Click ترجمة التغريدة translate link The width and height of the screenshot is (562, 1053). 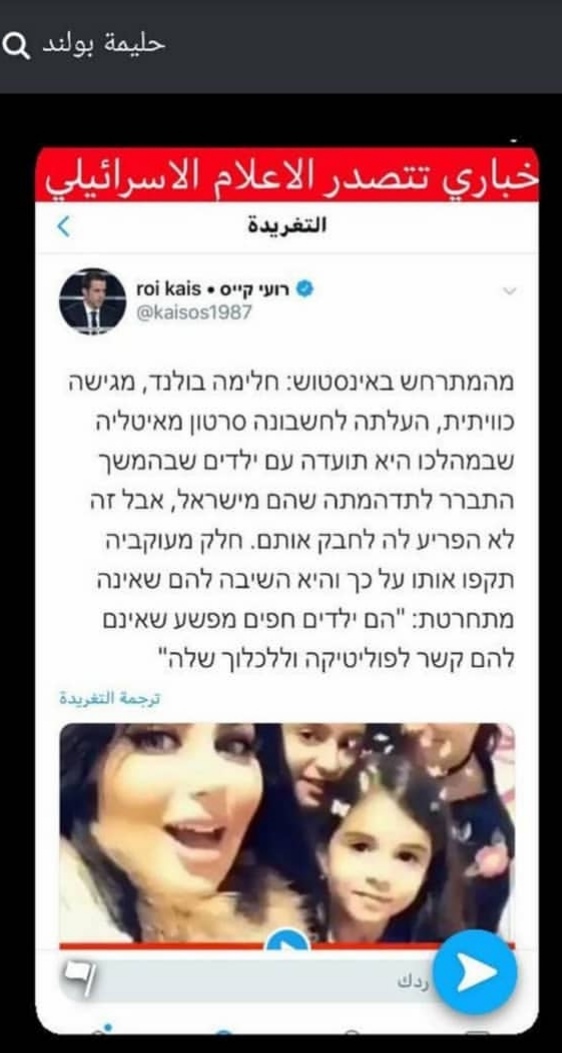click(110, 698)
